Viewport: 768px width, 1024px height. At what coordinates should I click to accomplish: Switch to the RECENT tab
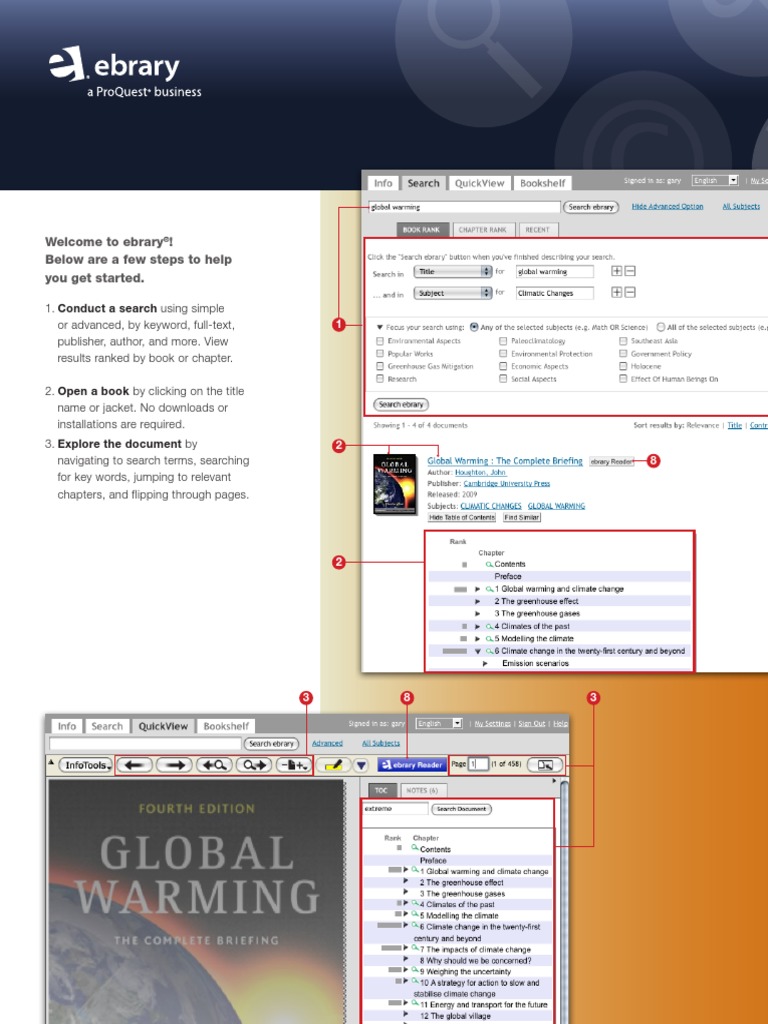(x=537, y=230)
